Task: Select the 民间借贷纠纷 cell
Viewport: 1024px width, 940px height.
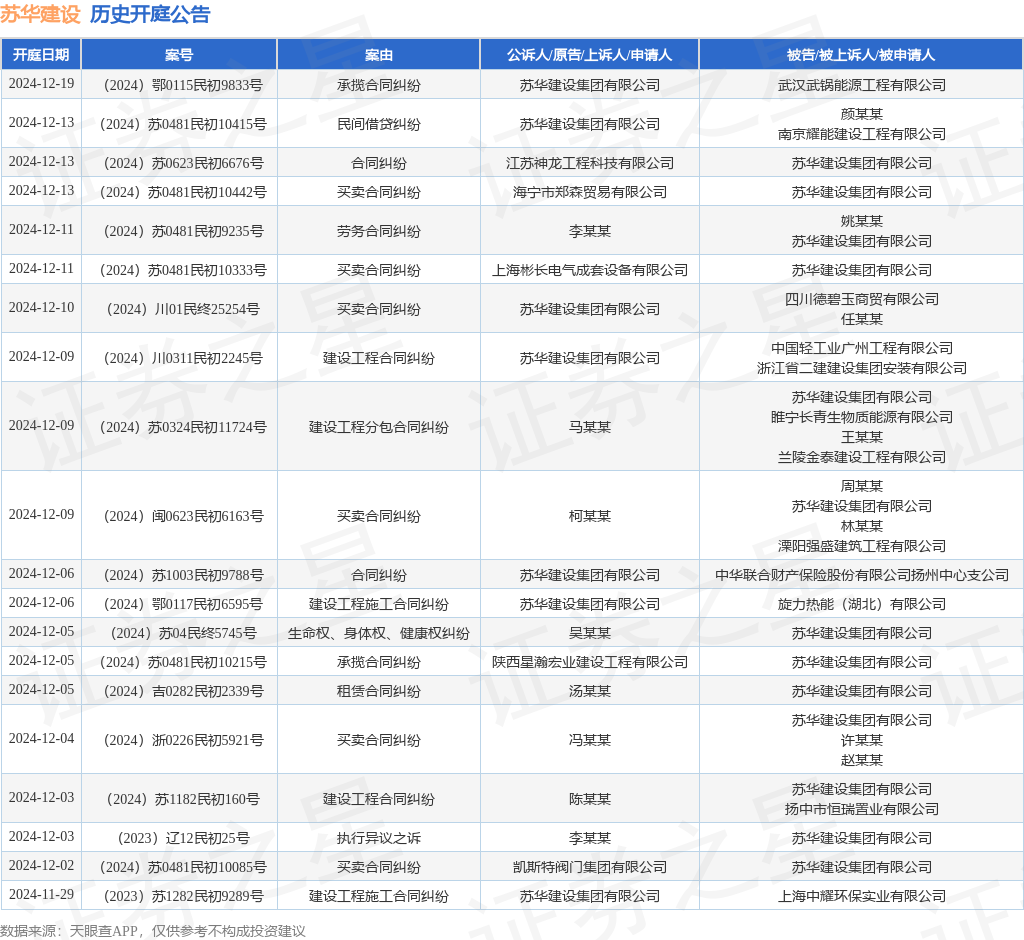Action: (379, 124)
